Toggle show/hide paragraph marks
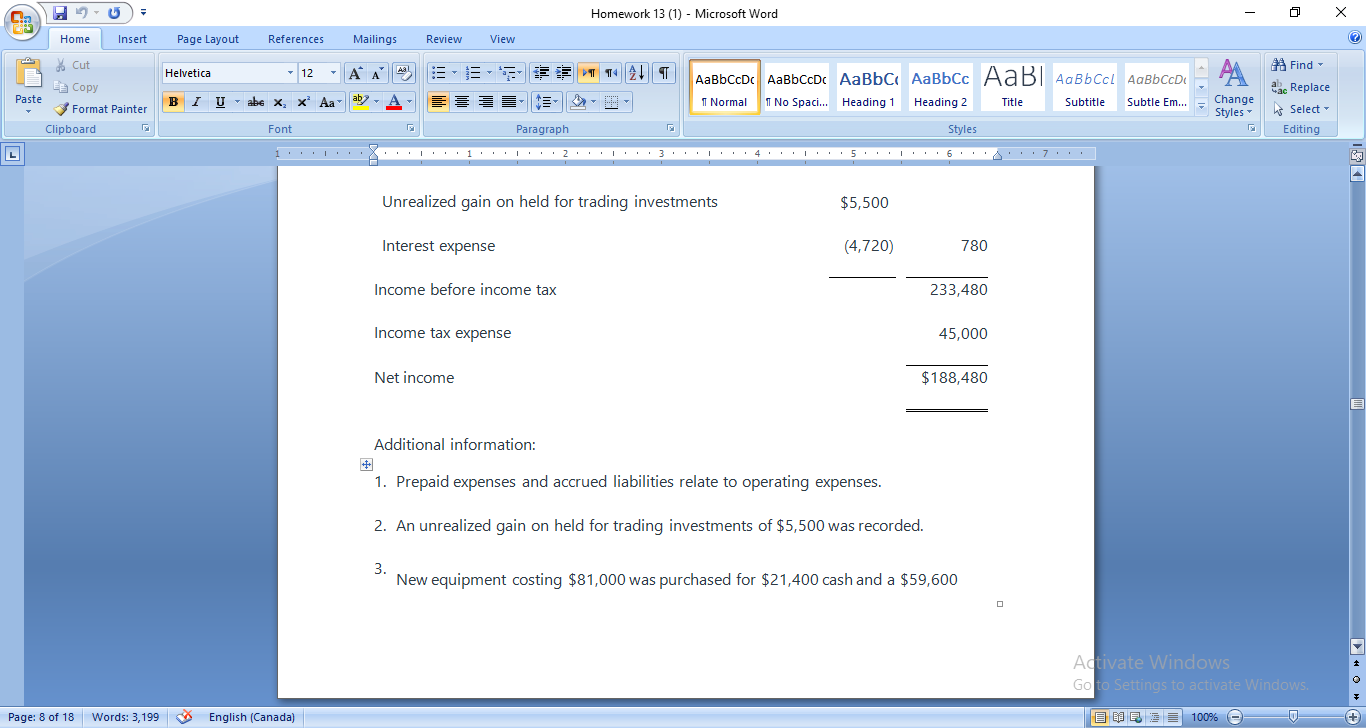This screenshot has width=1366, height=728. [663, 72]
